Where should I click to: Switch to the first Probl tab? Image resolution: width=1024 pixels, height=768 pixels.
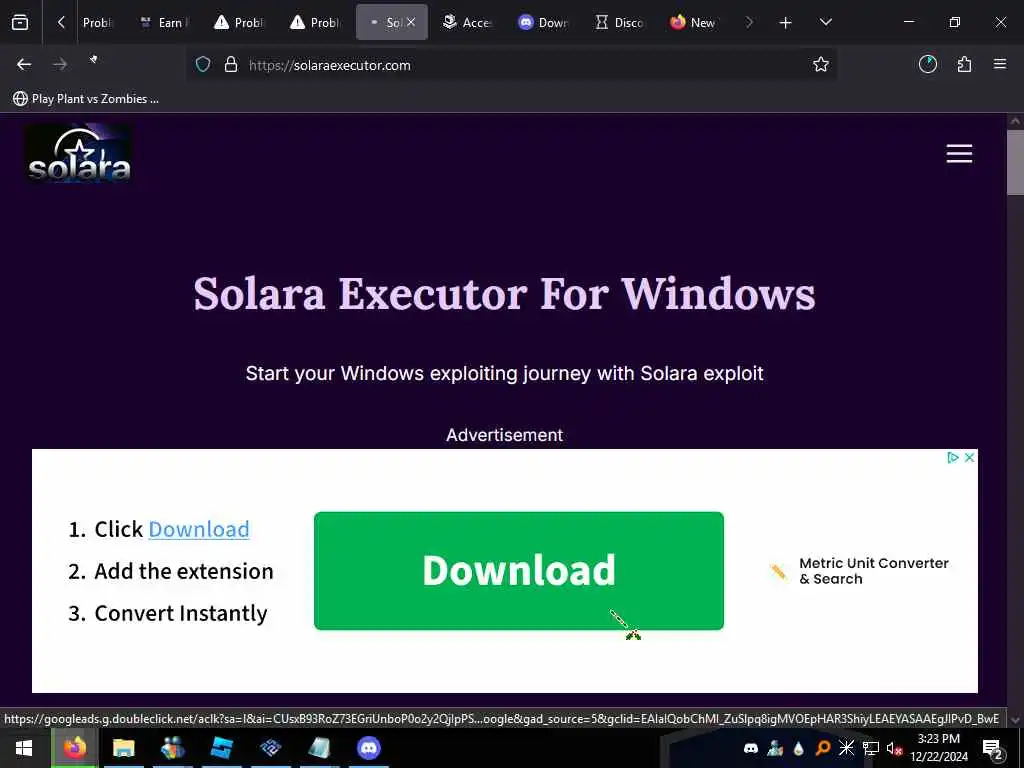[x=97, y=23]
